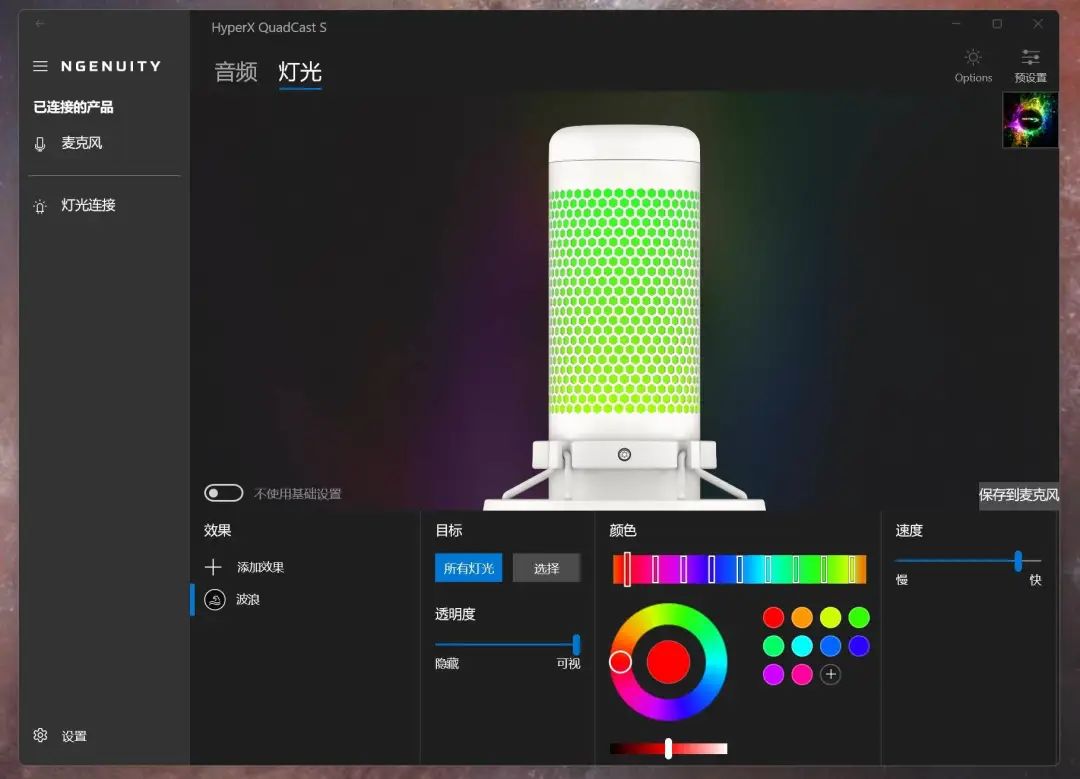This screenshot has width=1080, height=779.
Task: Select last gradient stop on color bar
Action: (x=852, y=570)
